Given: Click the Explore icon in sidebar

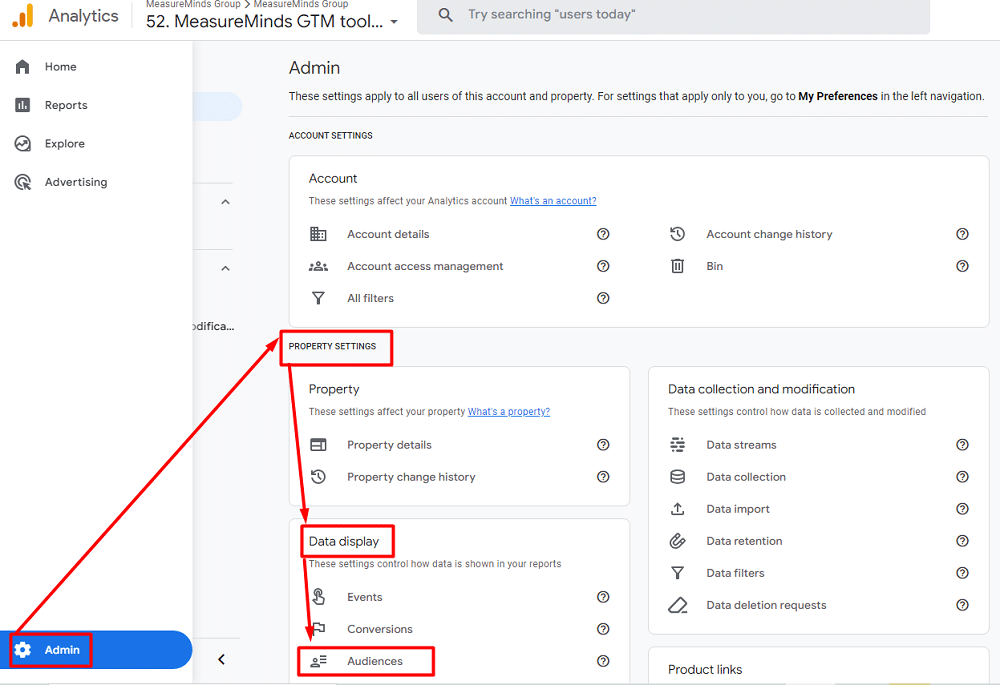Looking at the screenshot, I should (23, 144).
